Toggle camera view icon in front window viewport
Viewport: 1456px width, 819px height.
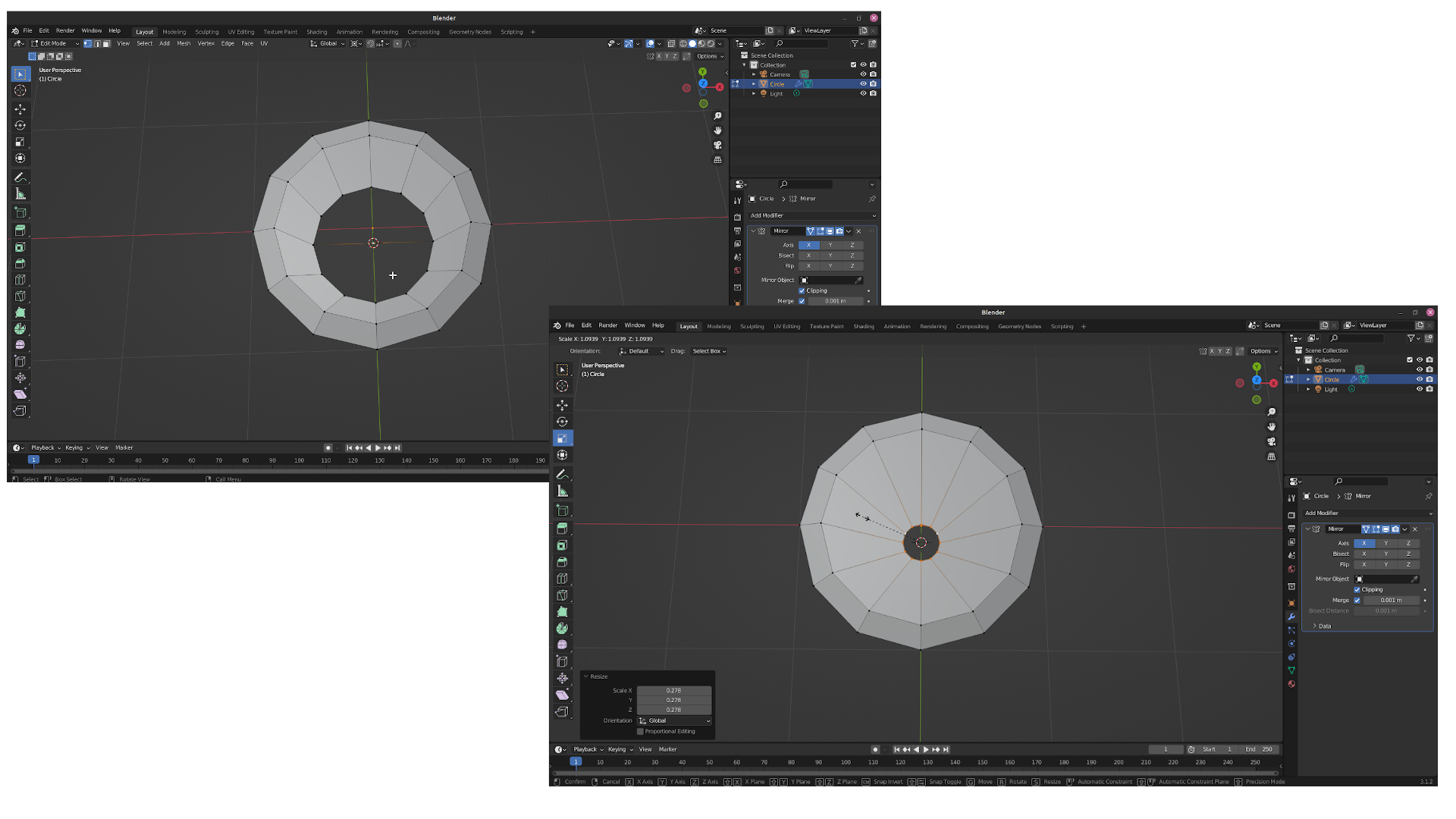pyautogui.click(x=1272, y=441)
